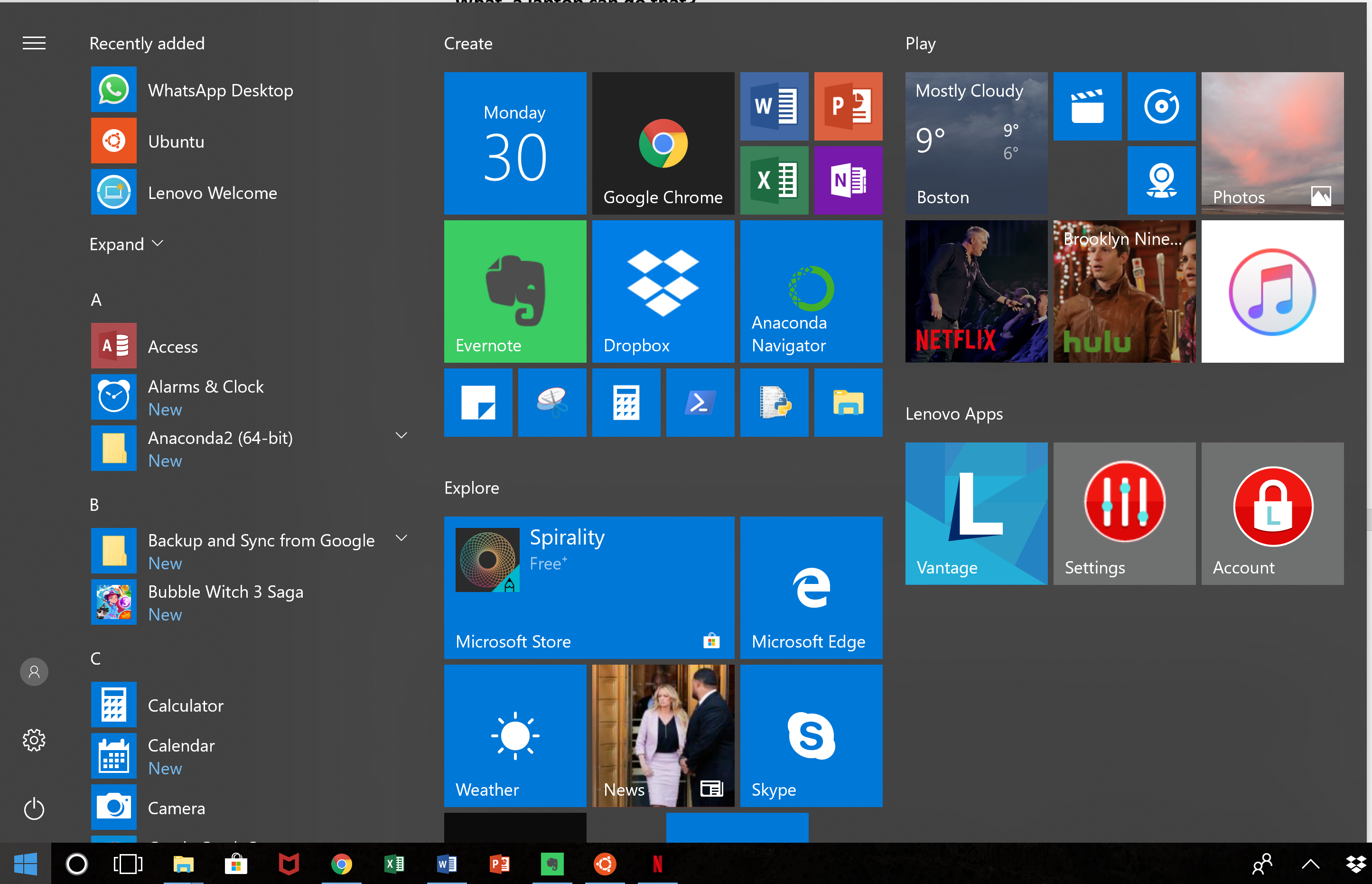Screen dimensions: 1372x884
Task: Expand the Anaconda2 (64-bit) folder
Action: [401, 436]
